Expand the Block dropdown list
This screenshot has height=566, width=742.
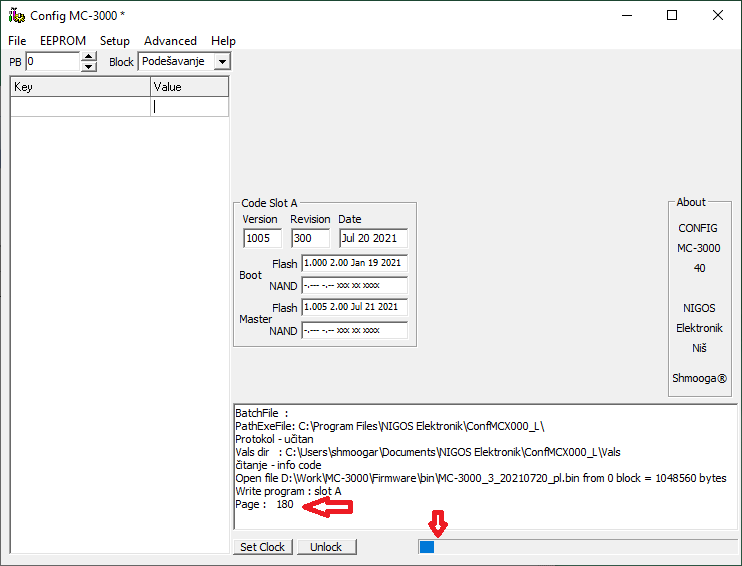(x=222, y=62)
